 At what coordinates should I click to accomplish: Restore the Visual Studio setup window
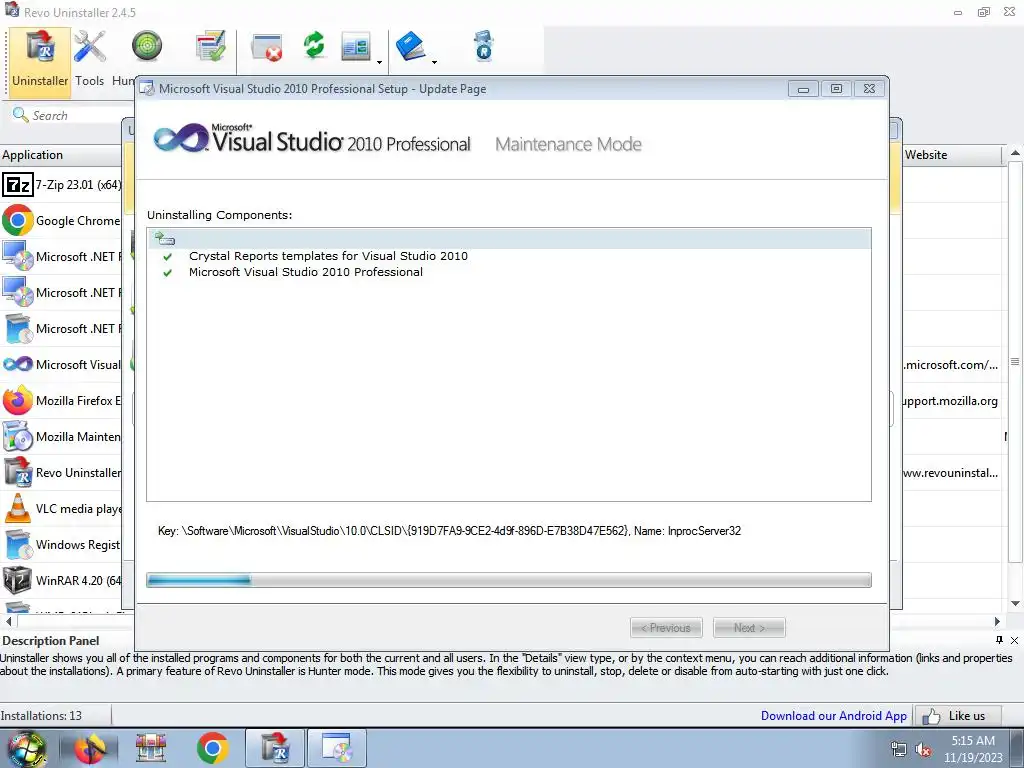click(x=837, y=88)
